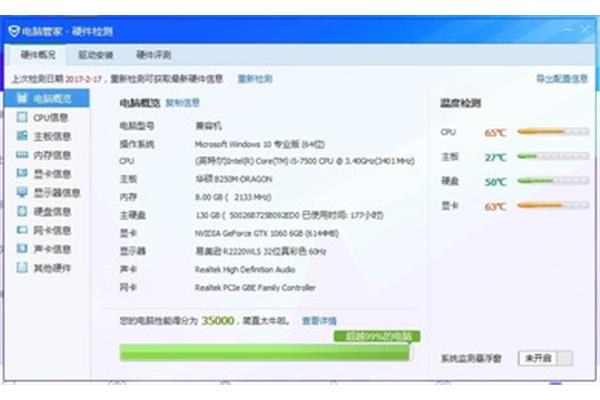Click the 温度检测 panel heading
The height and width of the screenshot is (400, 600).
pos(460,103)
